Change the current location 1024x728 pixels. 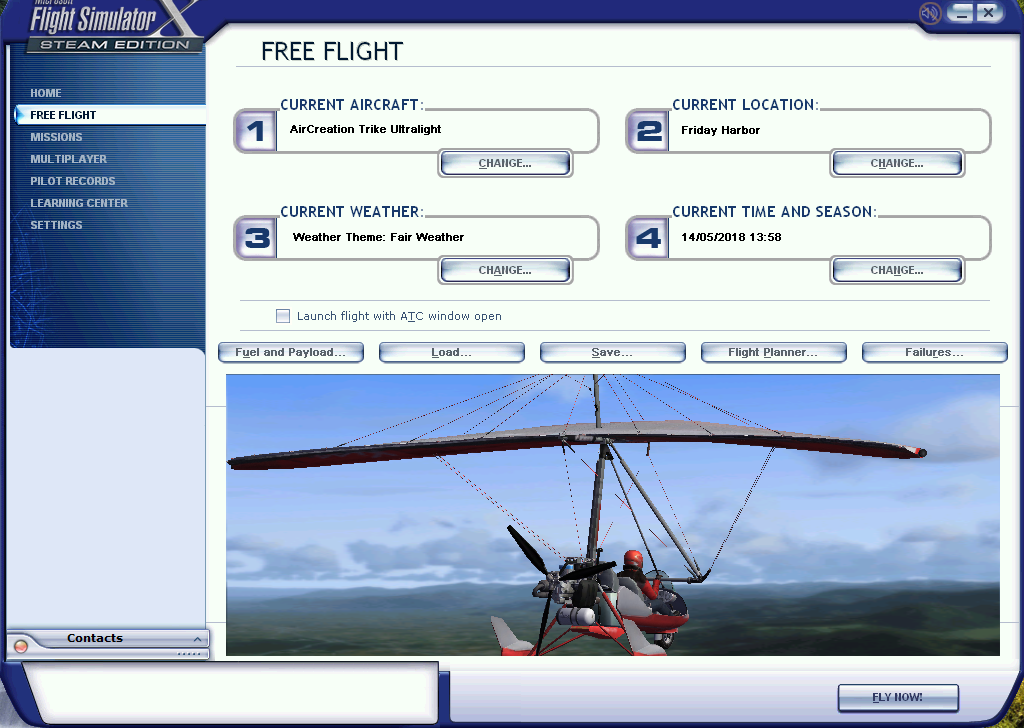point(897,163)
